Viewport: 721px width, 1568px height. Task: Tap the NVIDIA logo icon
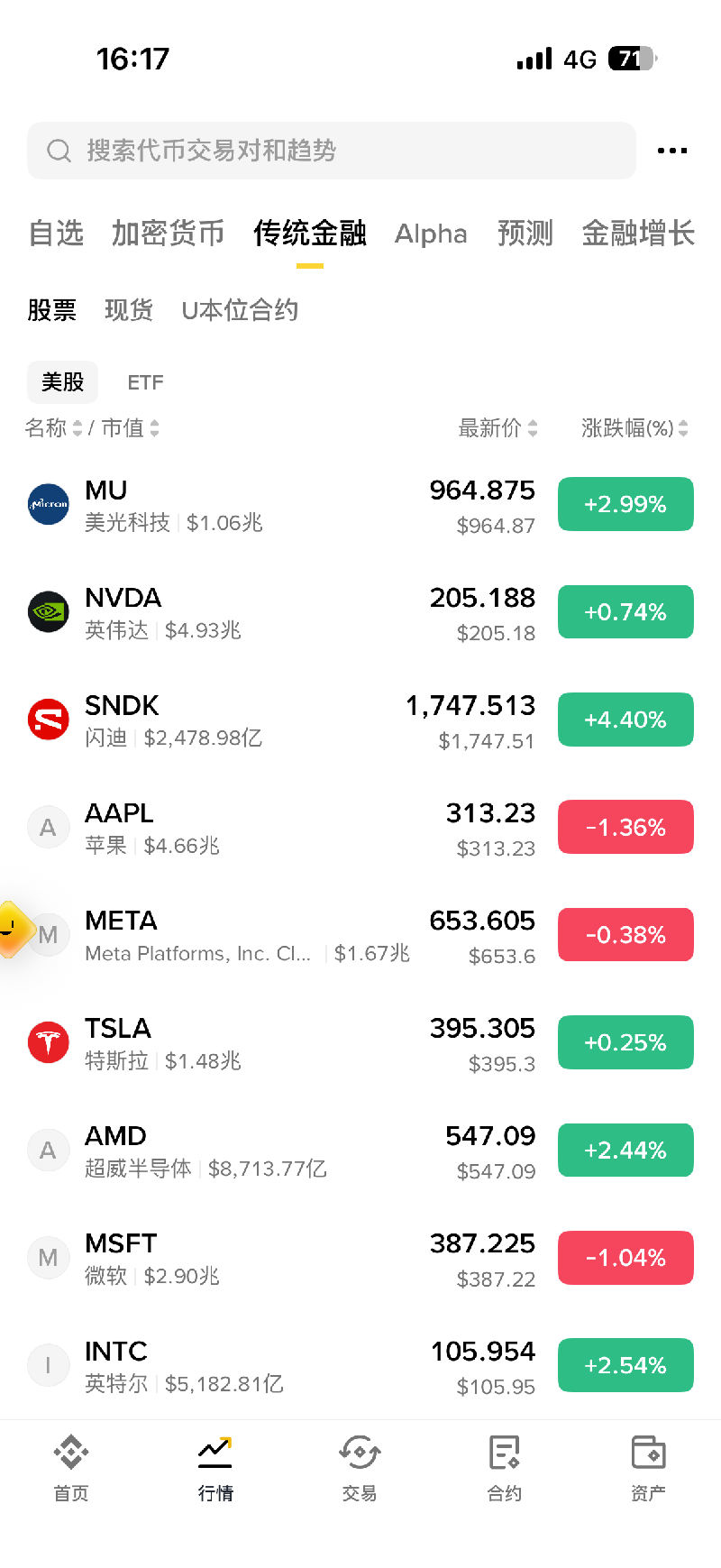point(49,612)
